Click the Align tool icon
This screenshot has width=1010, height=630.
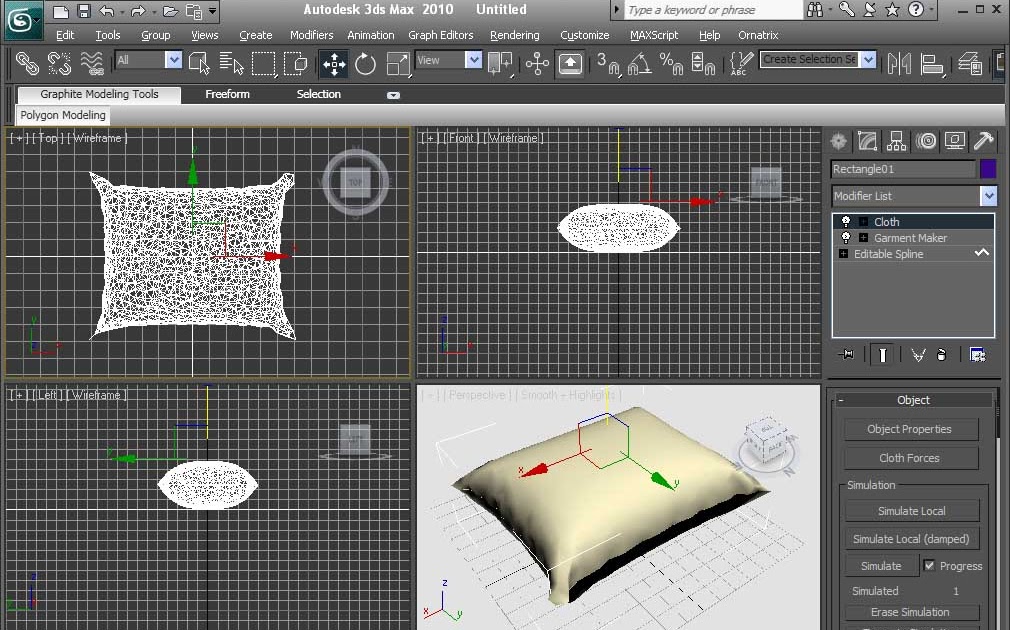coord(931,64)
